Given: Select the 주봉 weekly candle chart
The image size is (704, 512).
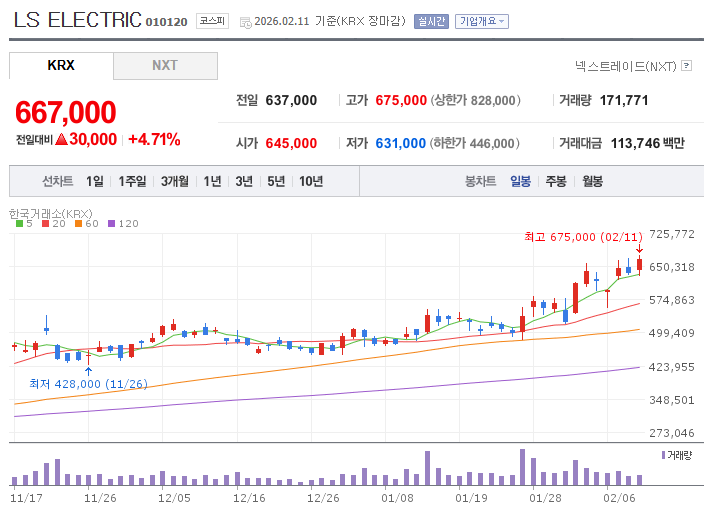Looking at the screenshot, I should pos(556,181).
